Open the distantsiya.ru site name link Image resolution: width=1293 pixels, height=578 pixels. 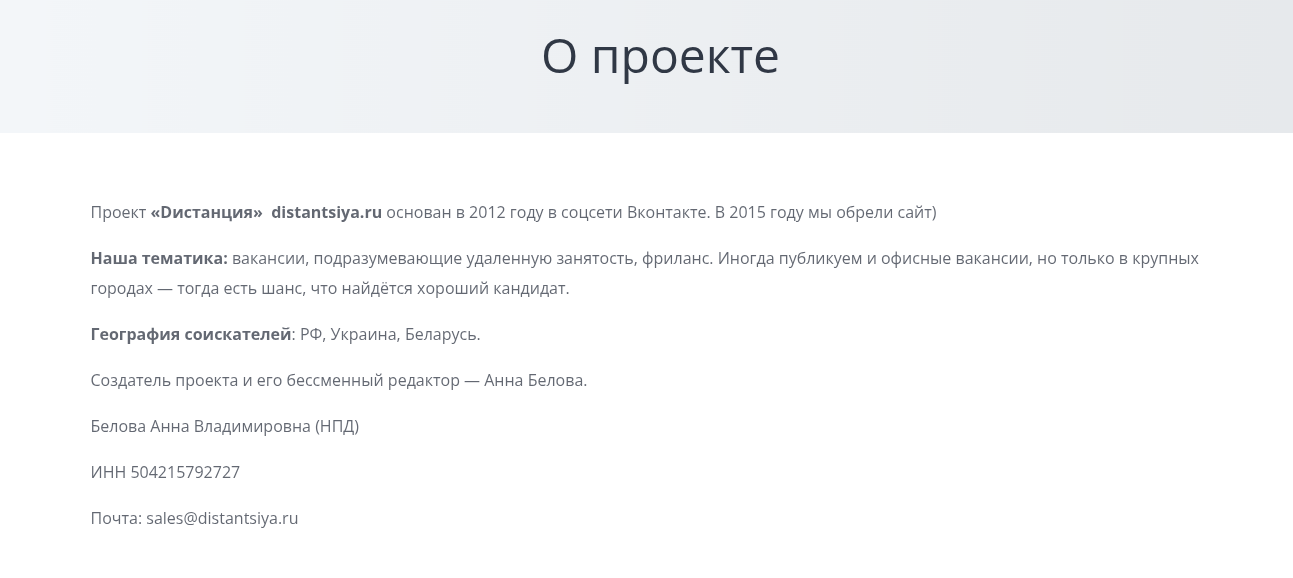click(326, 212)
